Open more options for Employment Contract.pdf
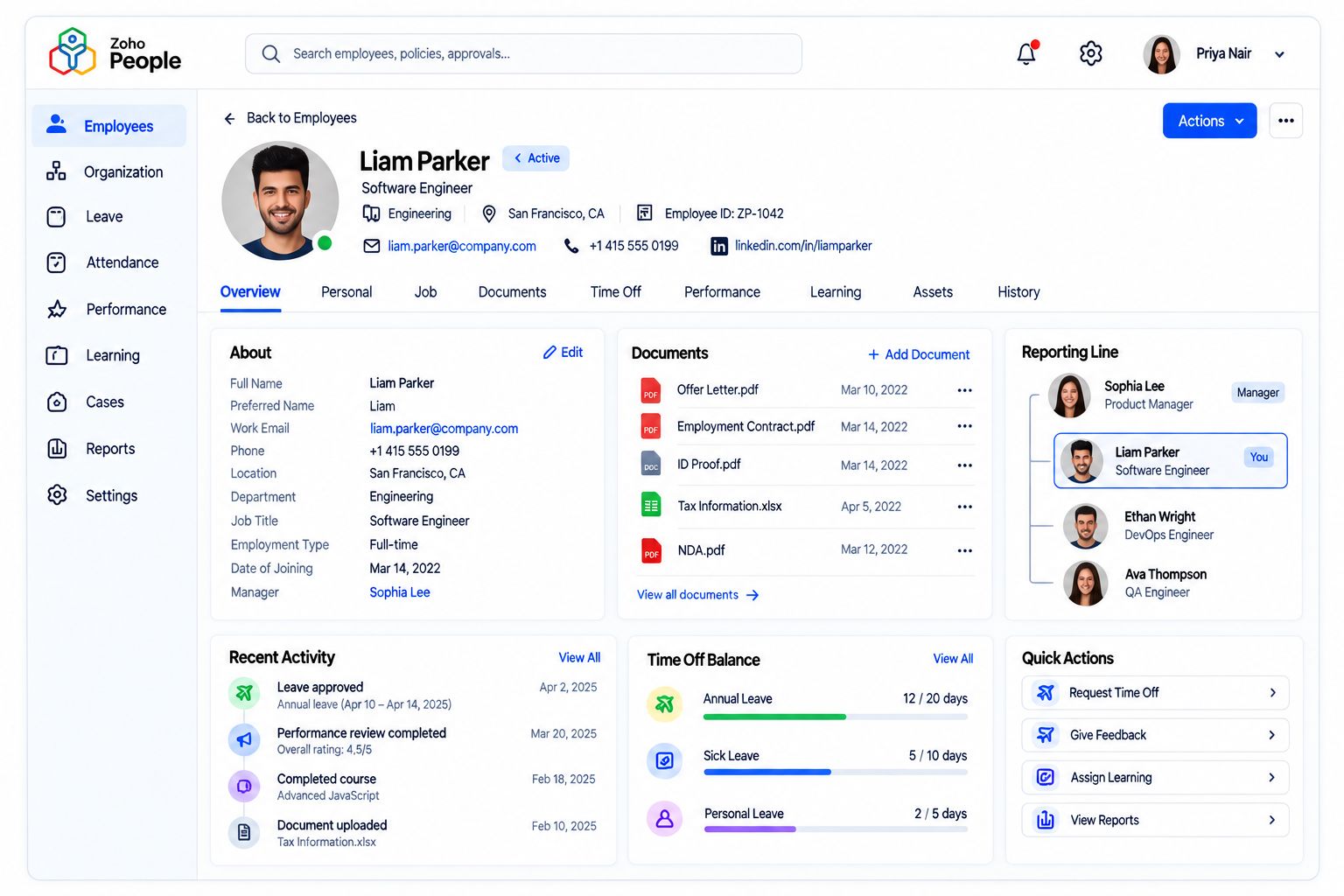 point(964,426)
